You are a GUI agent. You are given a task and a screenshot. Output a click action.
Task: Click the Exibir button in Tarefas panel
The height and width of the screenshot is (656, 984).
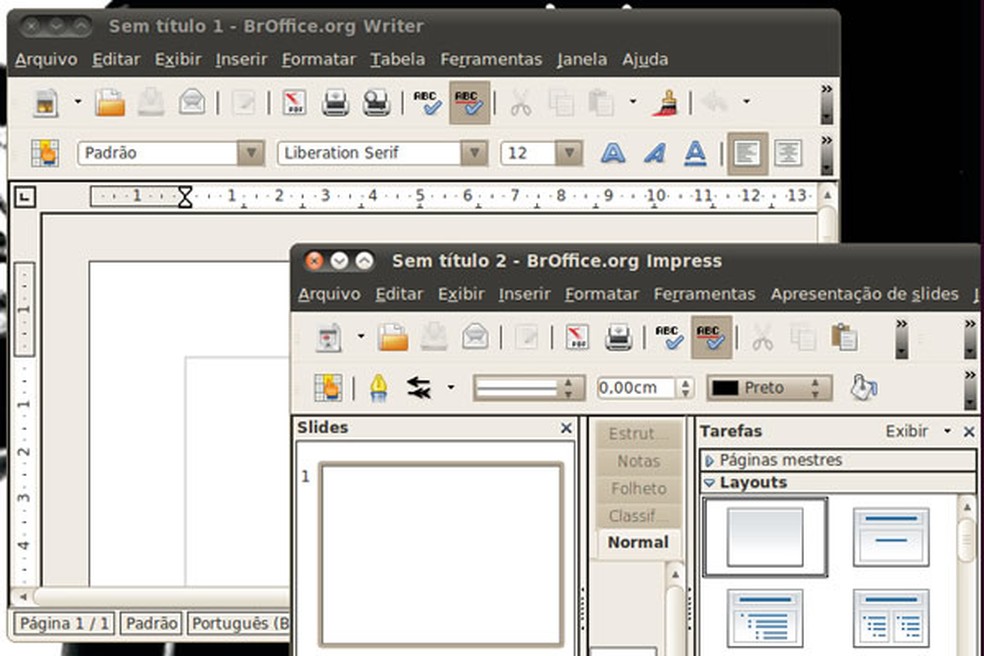tap(906, 431)
